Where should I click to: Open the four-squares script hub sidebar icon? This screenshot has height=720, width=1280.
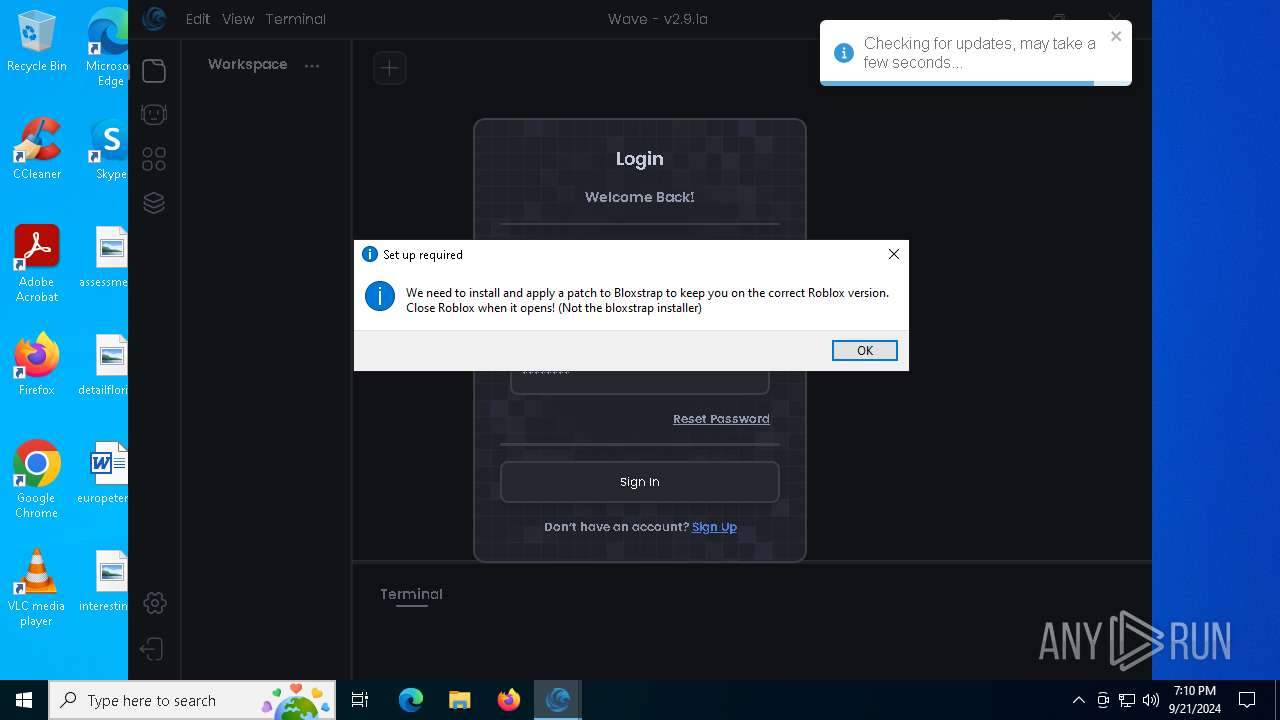coord(154,159)
